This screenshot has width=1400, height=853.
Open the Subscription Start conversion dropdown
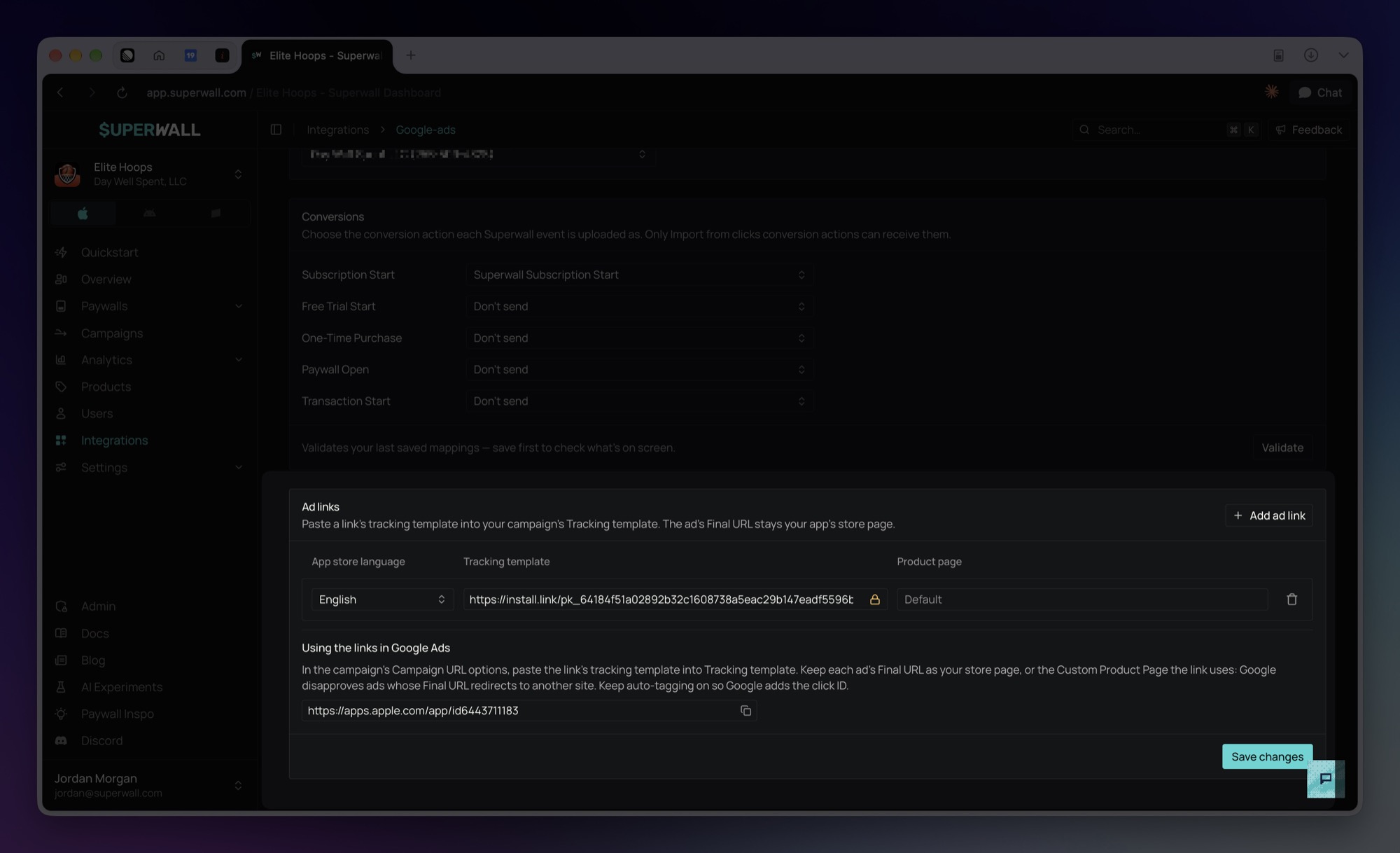pyautogui.click(x=639, y=275)
